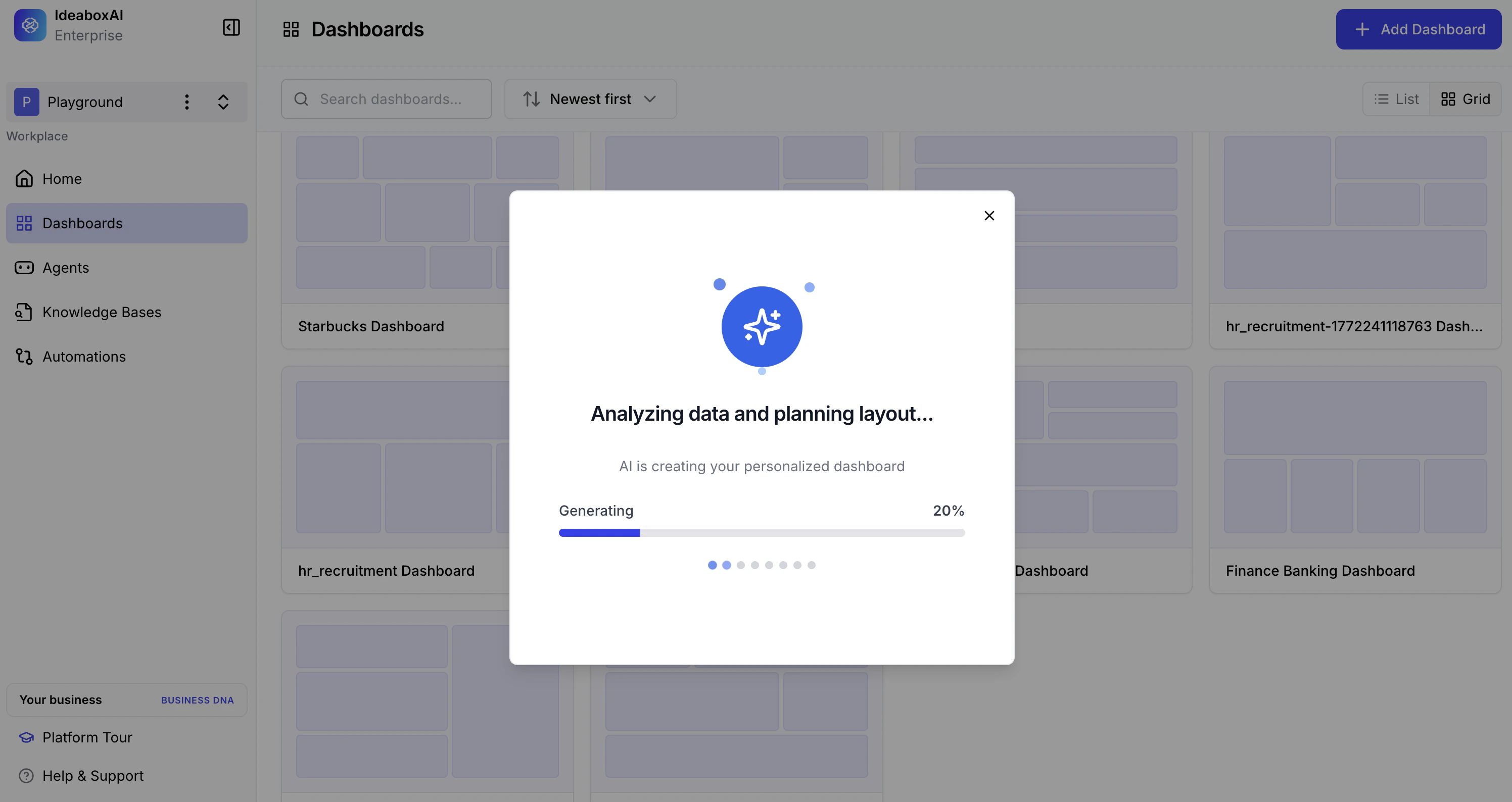Click the Generating label text
1512x802 pixels.
pos(596,511)
